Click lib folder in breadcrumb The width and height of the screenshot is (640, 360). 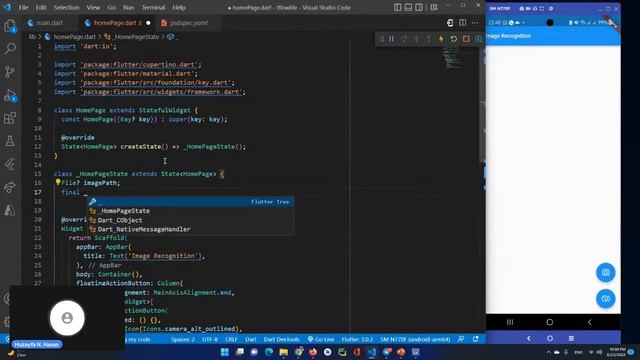pyautogui.click(x=32, y=37)
